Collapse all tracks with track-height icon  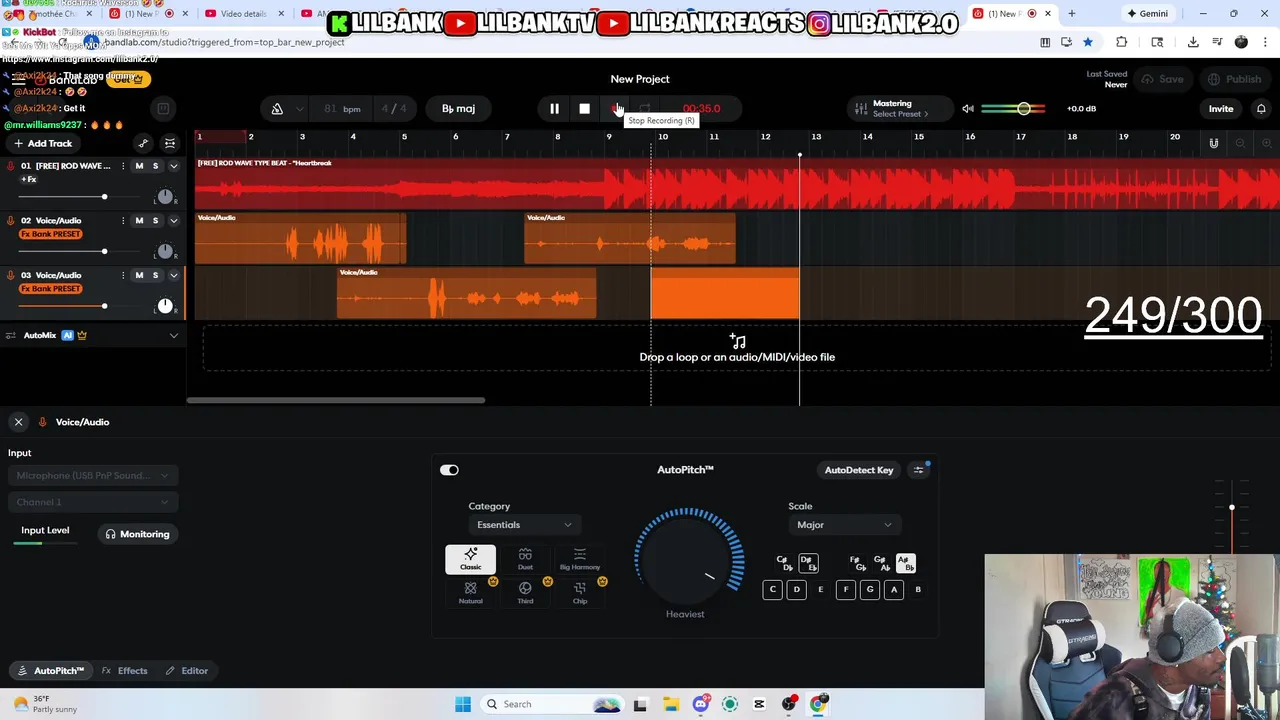(x=170, y=143)
